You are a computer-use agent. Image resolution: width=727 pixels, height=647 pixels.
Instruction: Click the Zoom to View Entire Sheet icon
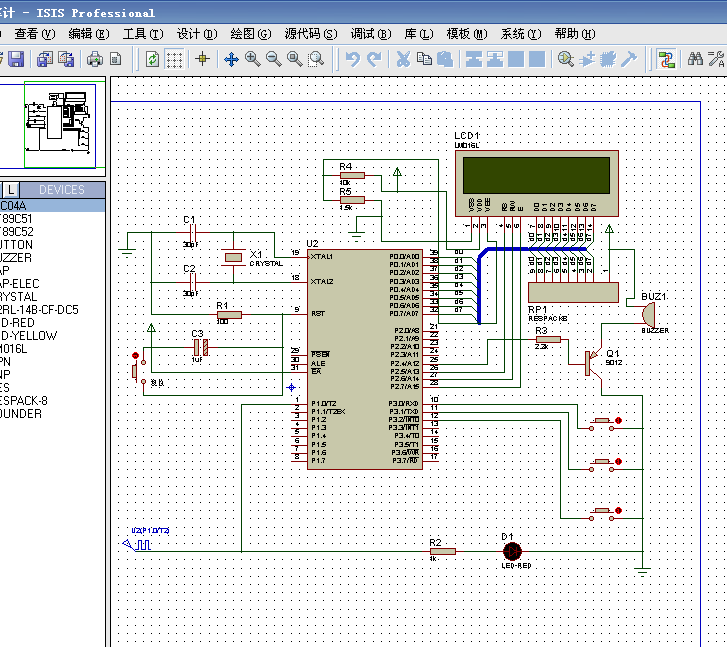click(x=295, y=59)
